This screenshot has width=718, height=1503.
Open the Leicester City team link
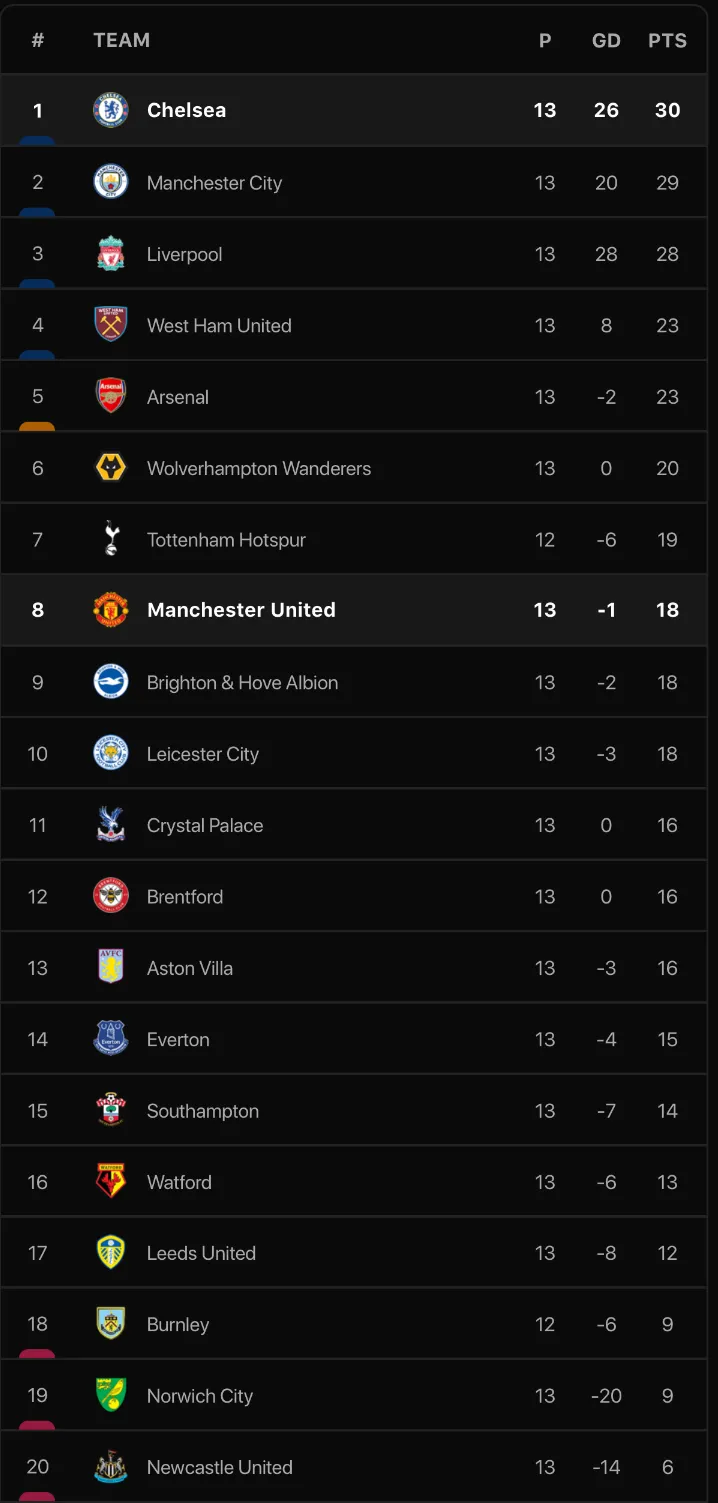point(202,754)
